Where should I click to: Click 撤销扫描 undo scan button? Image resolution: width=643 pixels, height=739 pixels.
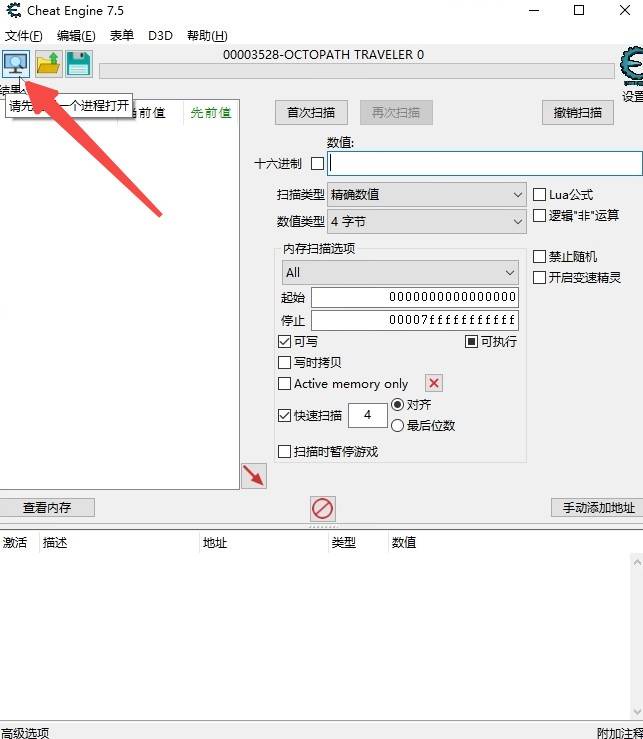click(577, 113)
